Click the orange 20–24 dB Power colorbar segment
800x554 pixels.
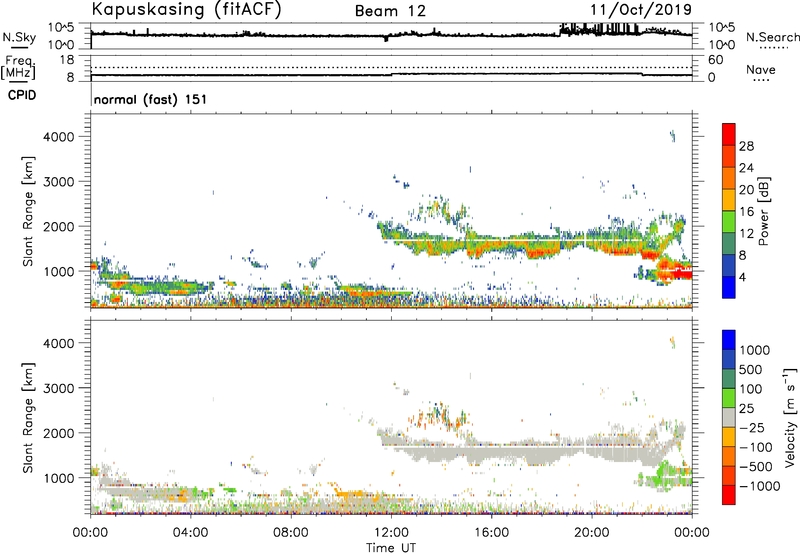tap(729, 179)
